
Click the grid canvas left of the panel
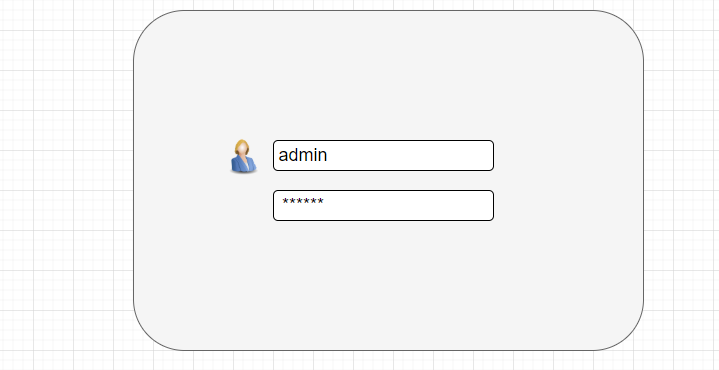pos(66,183)
